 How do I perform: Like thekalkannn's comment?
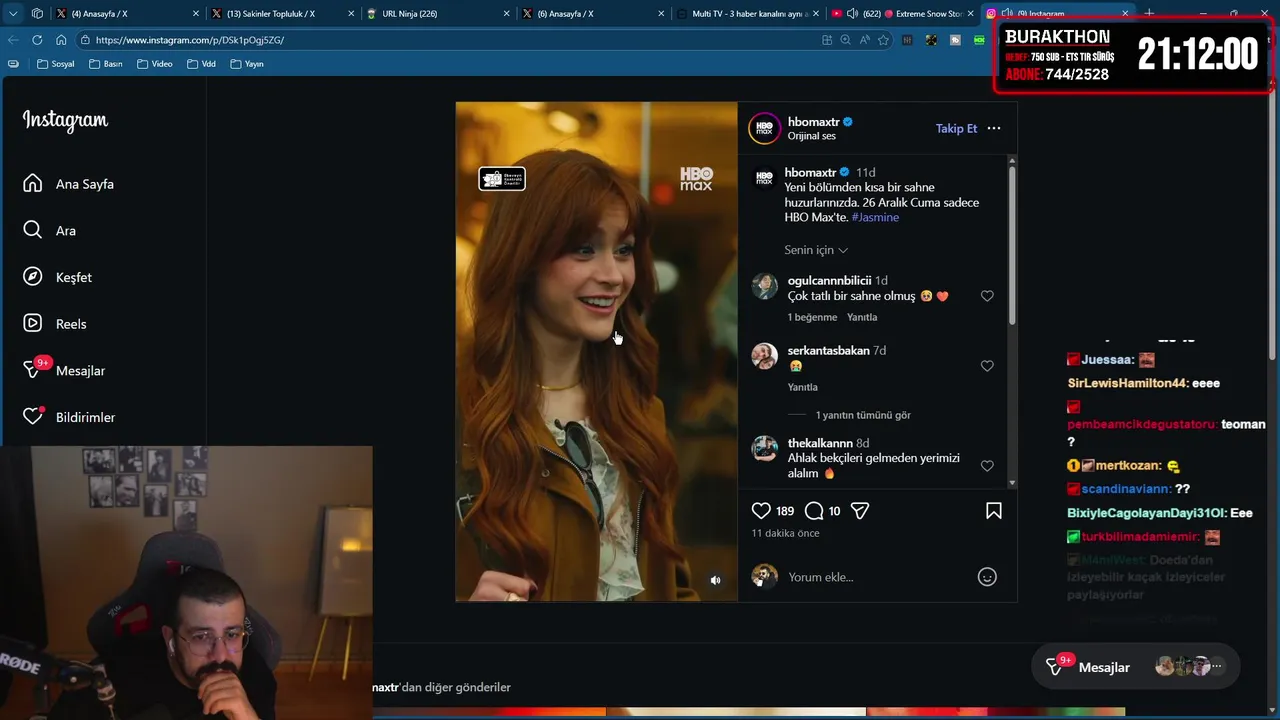click(x=987, y=466)
